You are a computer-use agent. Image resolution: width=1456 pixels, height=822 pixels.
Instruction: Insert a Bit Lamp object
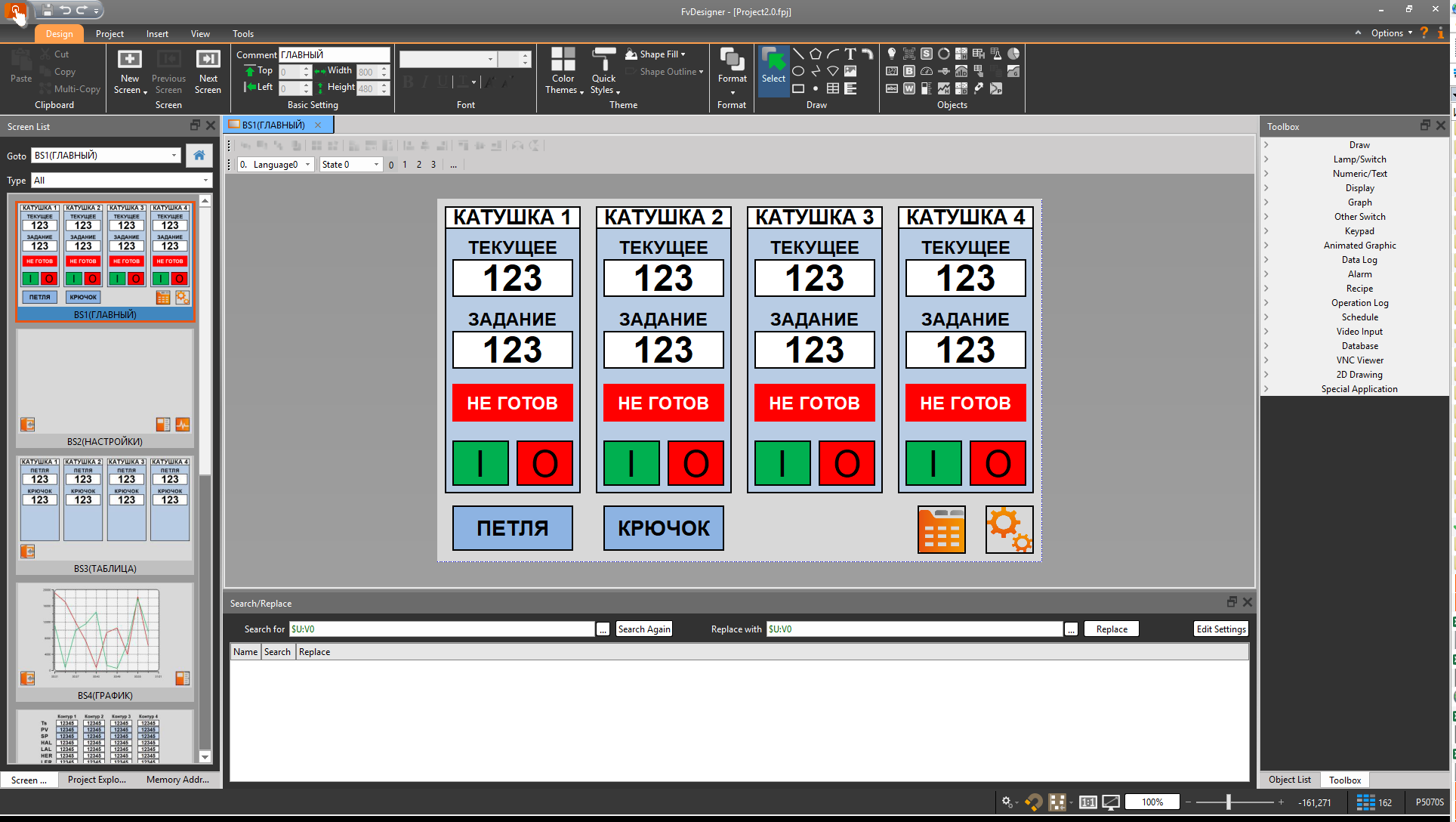click(892, 54)
